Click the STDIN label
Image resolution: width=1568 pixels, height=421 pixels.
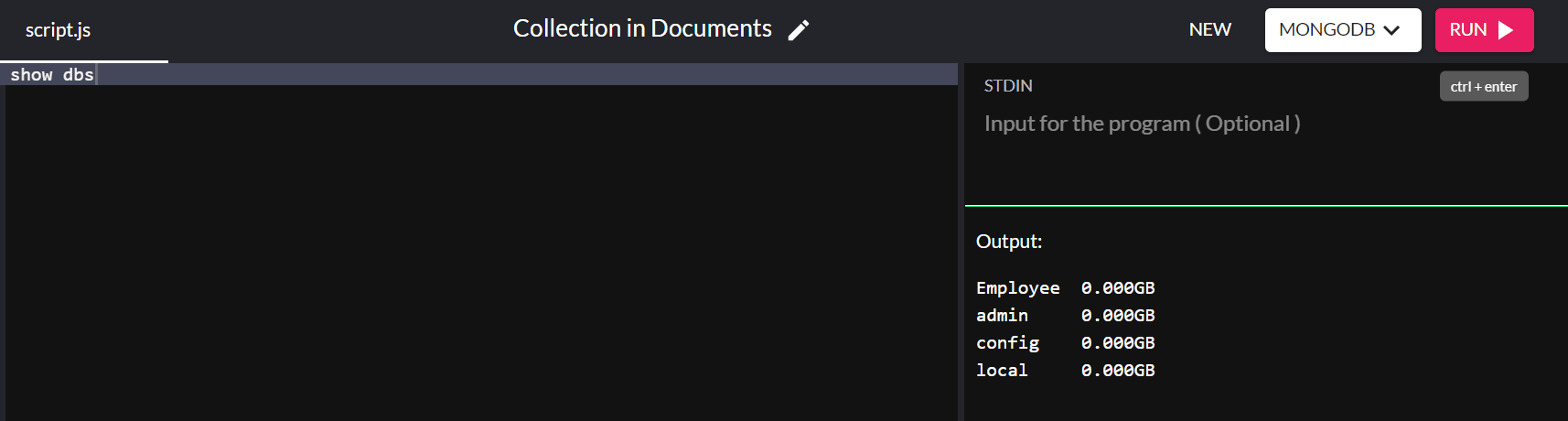(1007, 86)
